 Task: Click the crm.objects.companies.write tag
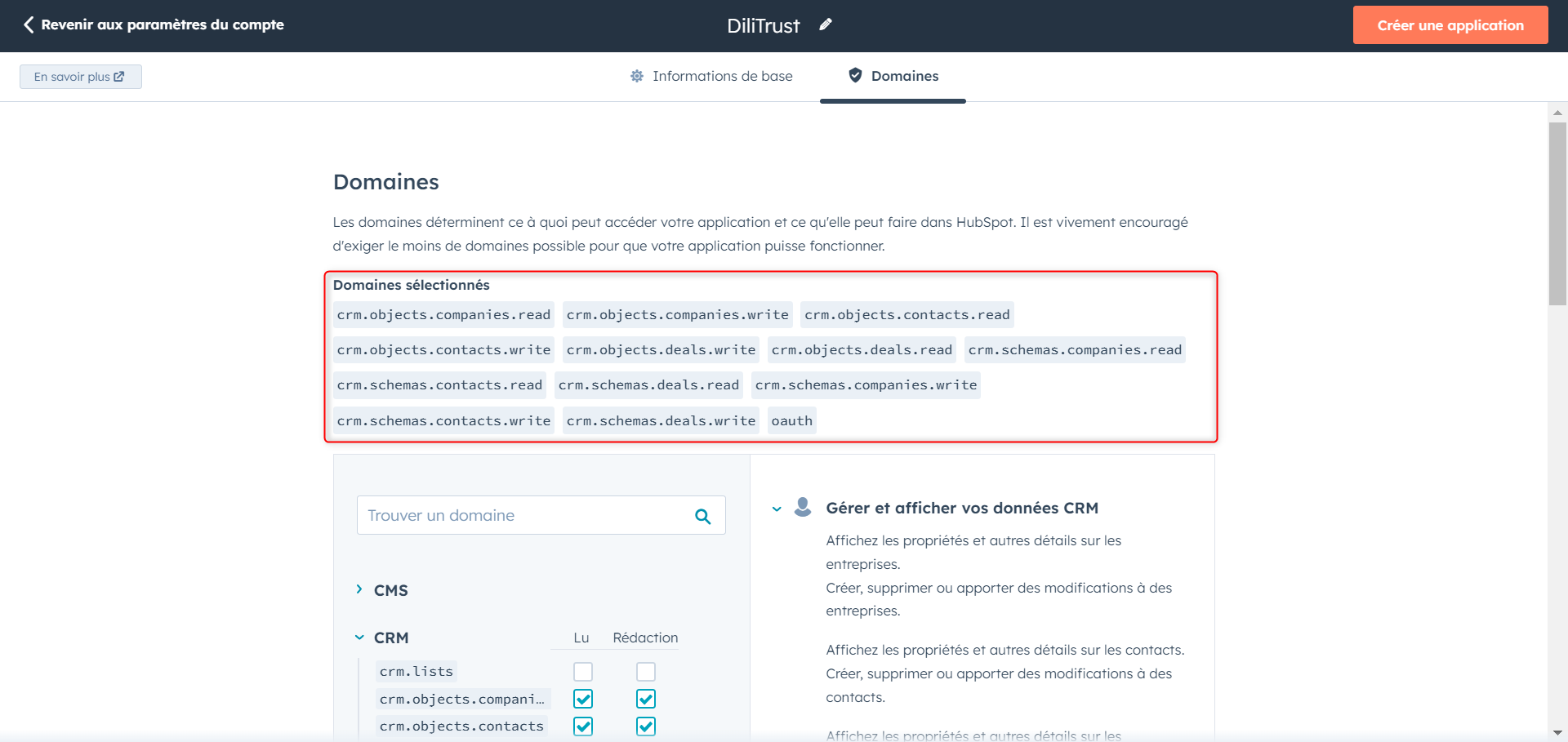click(678, 315)
